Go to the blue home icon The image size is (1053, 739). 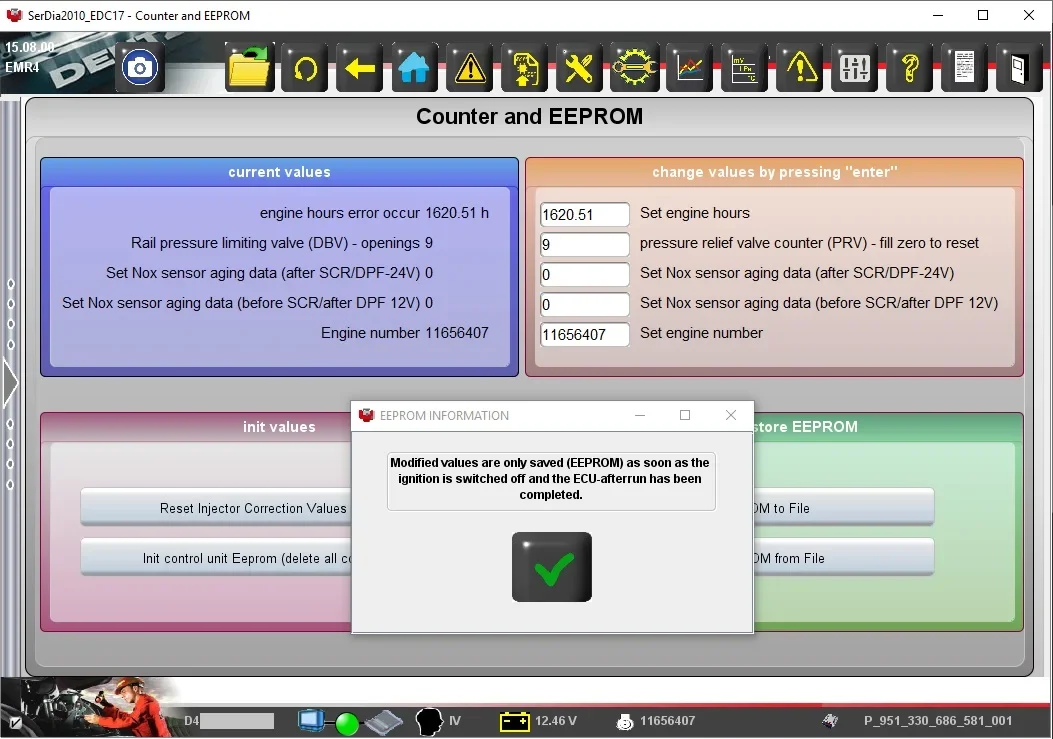pos(414,68)
